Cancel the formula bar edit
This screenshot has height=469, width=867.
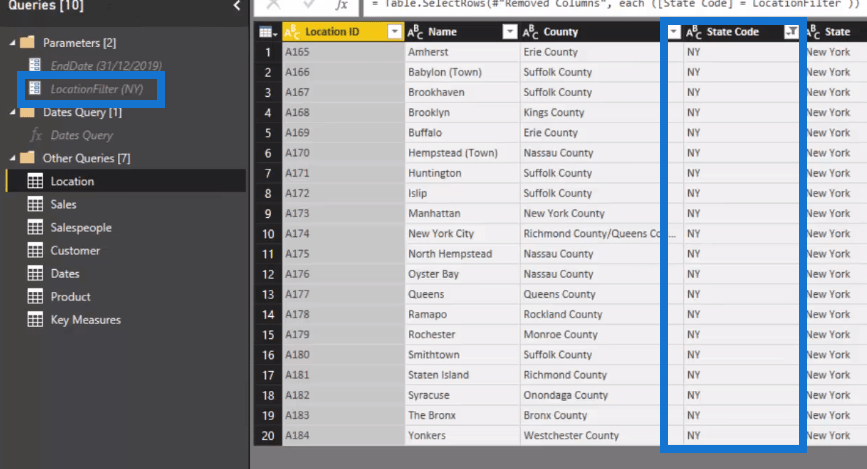[x=274, y=4]
